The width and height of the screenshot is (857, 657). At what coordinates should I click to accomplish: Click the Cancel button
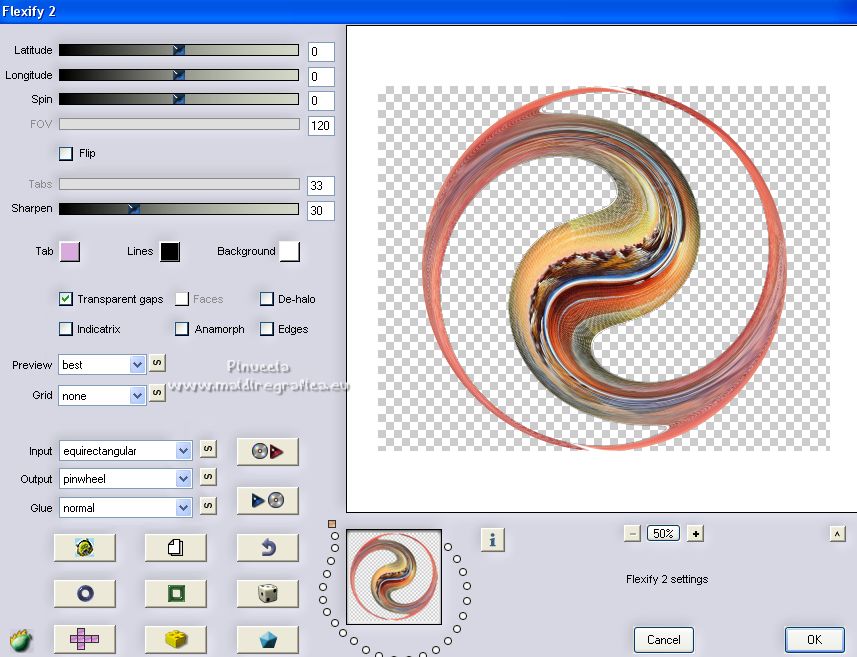pyautogui.click(x=664, y=640)
